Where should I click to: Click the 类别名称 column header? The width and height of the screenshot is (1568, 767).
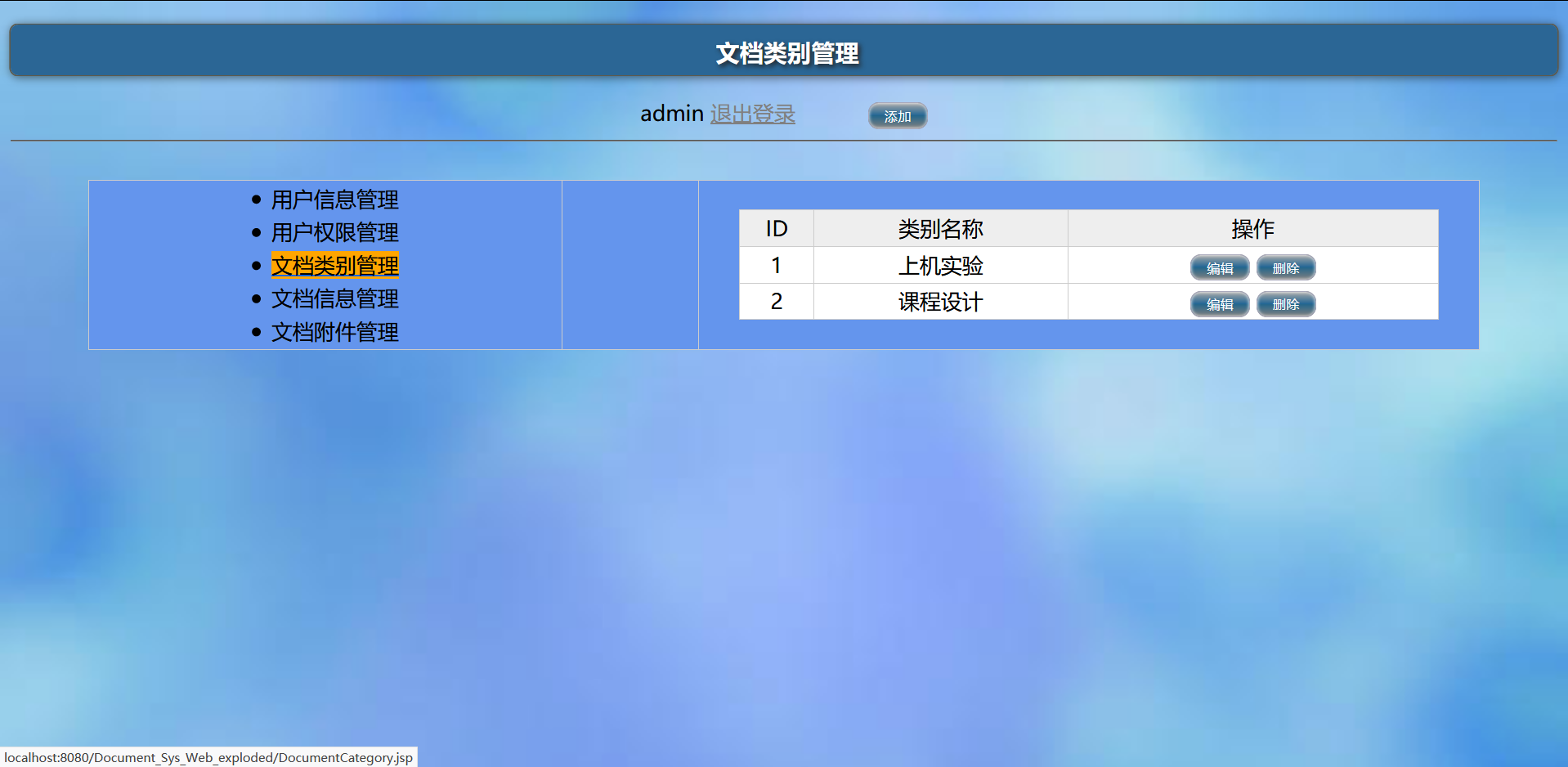pos(940,229)
